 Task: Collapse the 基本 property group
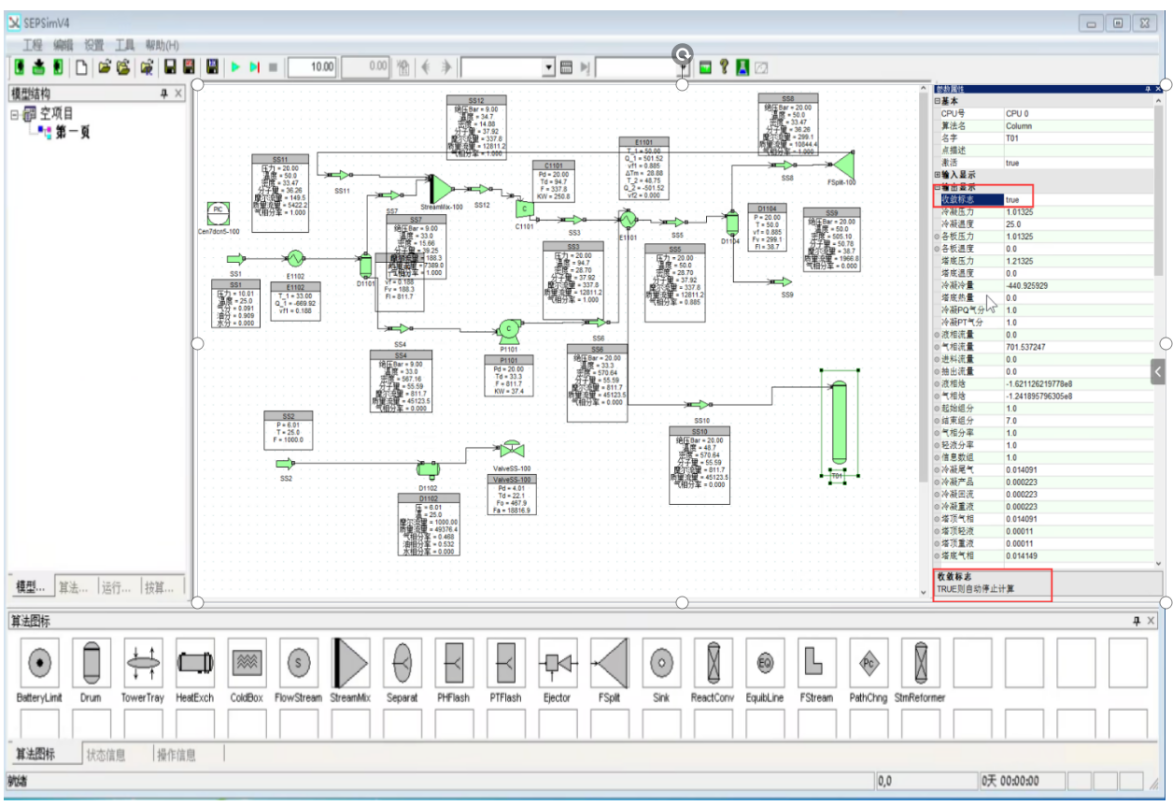click(x=937, y=101)
